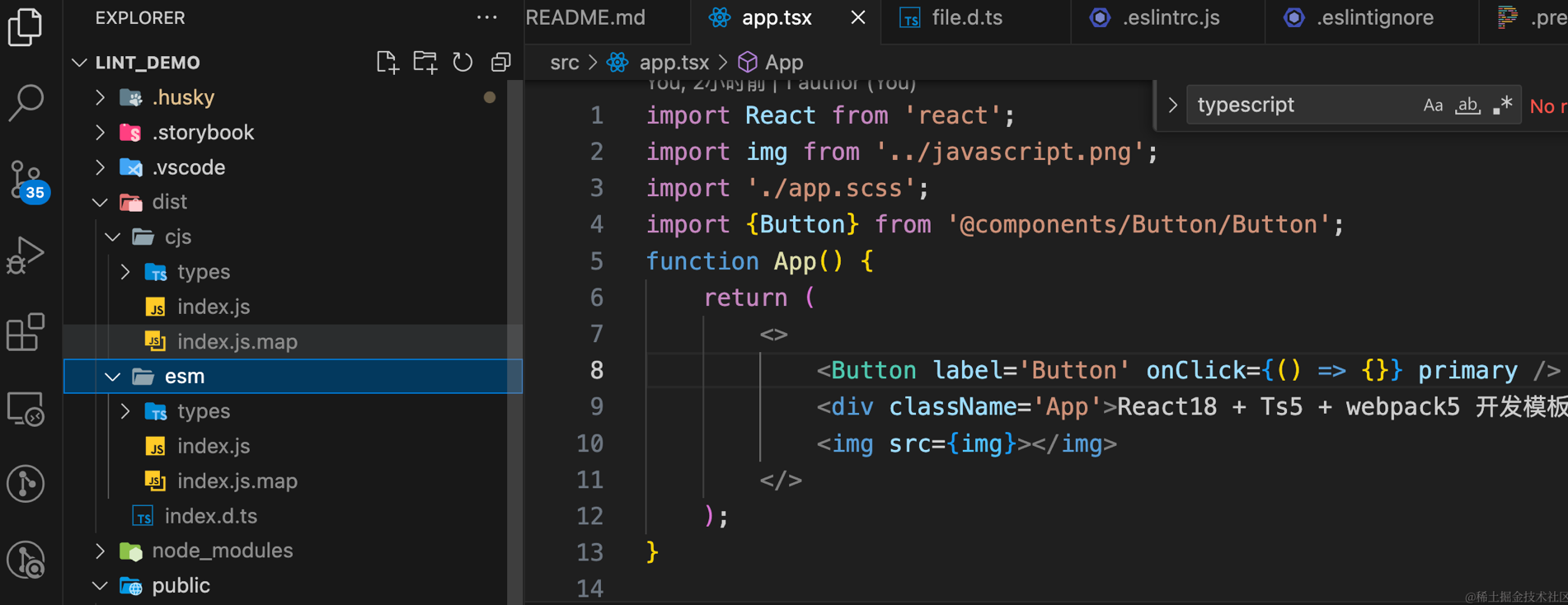The width and height of the screenshot is (1568, 605).
Task: Open the Extensions view
Action: [x=26, y=332]
